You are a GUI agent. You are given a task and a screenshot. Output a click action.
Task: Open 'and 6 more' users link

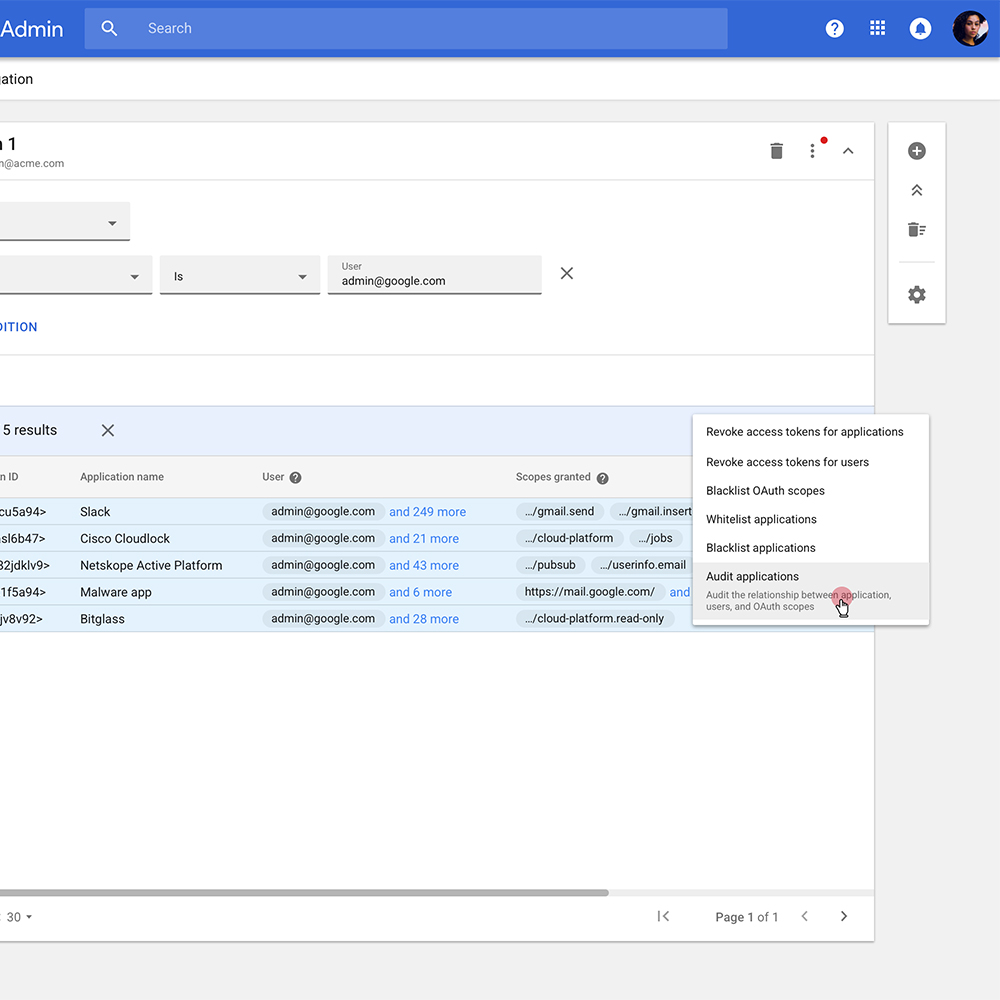point(420,592)
